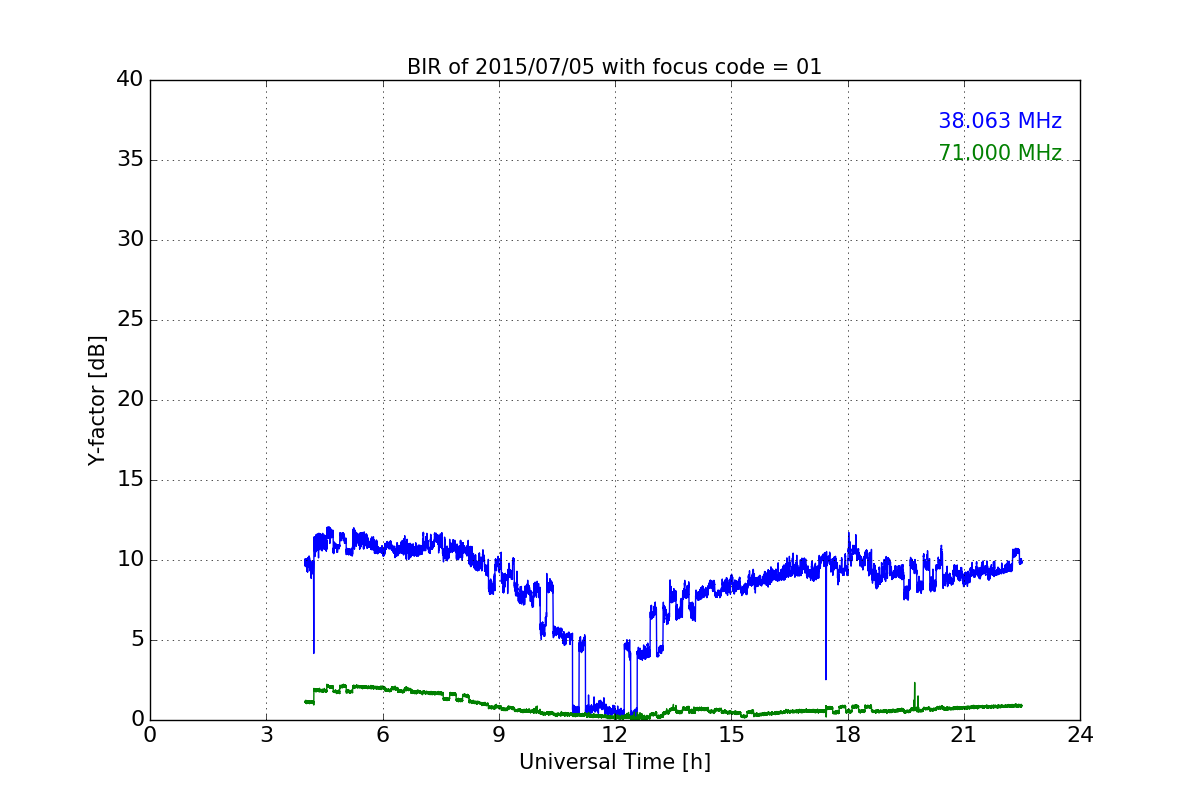Select the green 71.000 MHz legend label
Image resolution: width=1200 pixels, height=800 pixels.
pos(1000,153)
